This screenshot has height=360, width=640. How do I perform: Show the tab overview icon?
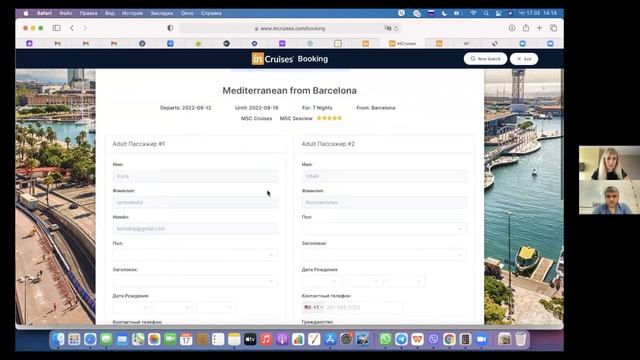(x=553, y=28)
